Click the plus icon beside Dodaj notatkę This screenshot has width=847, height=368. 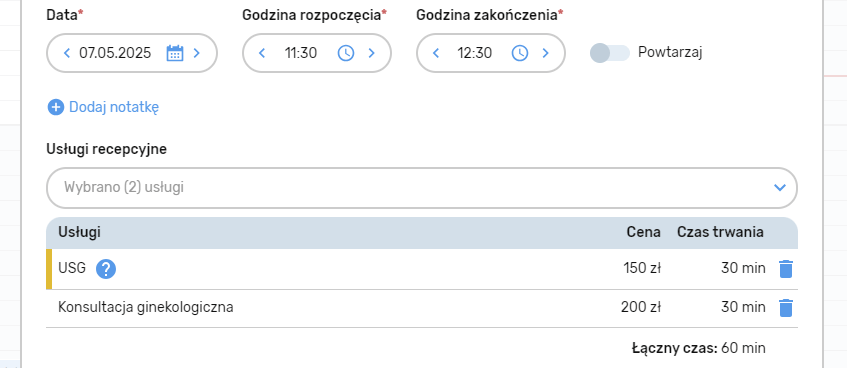[x=56, y=108]
